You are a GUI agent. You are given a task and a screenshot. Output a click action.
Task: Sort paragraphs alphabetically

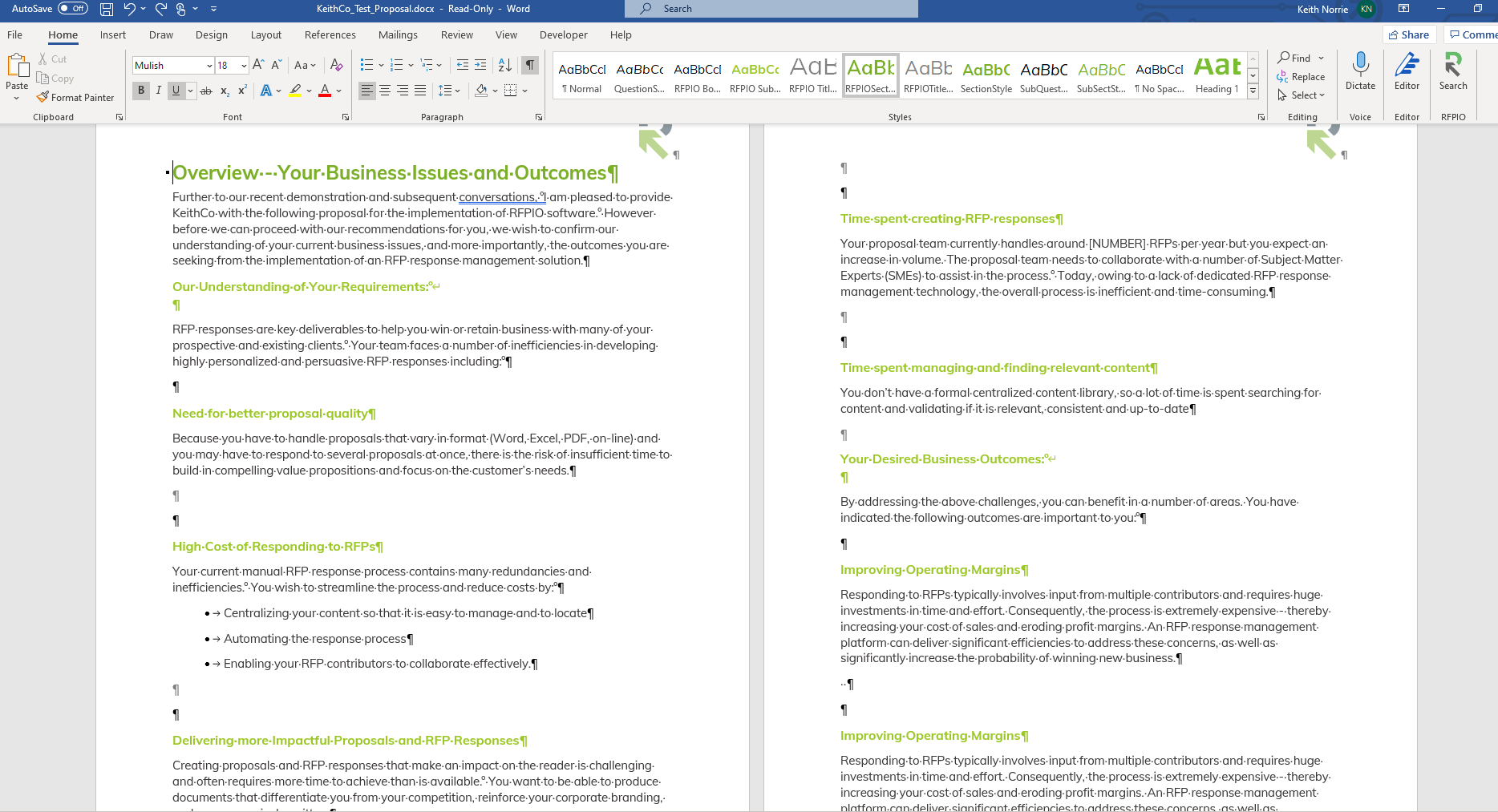click(x=505, y=65)
